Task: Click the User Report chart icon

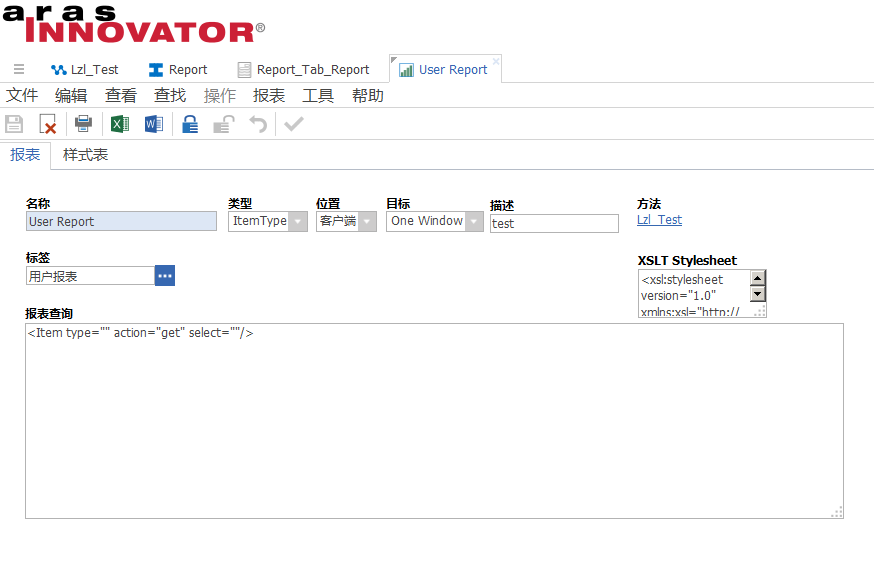Action: tap(406, 70)
